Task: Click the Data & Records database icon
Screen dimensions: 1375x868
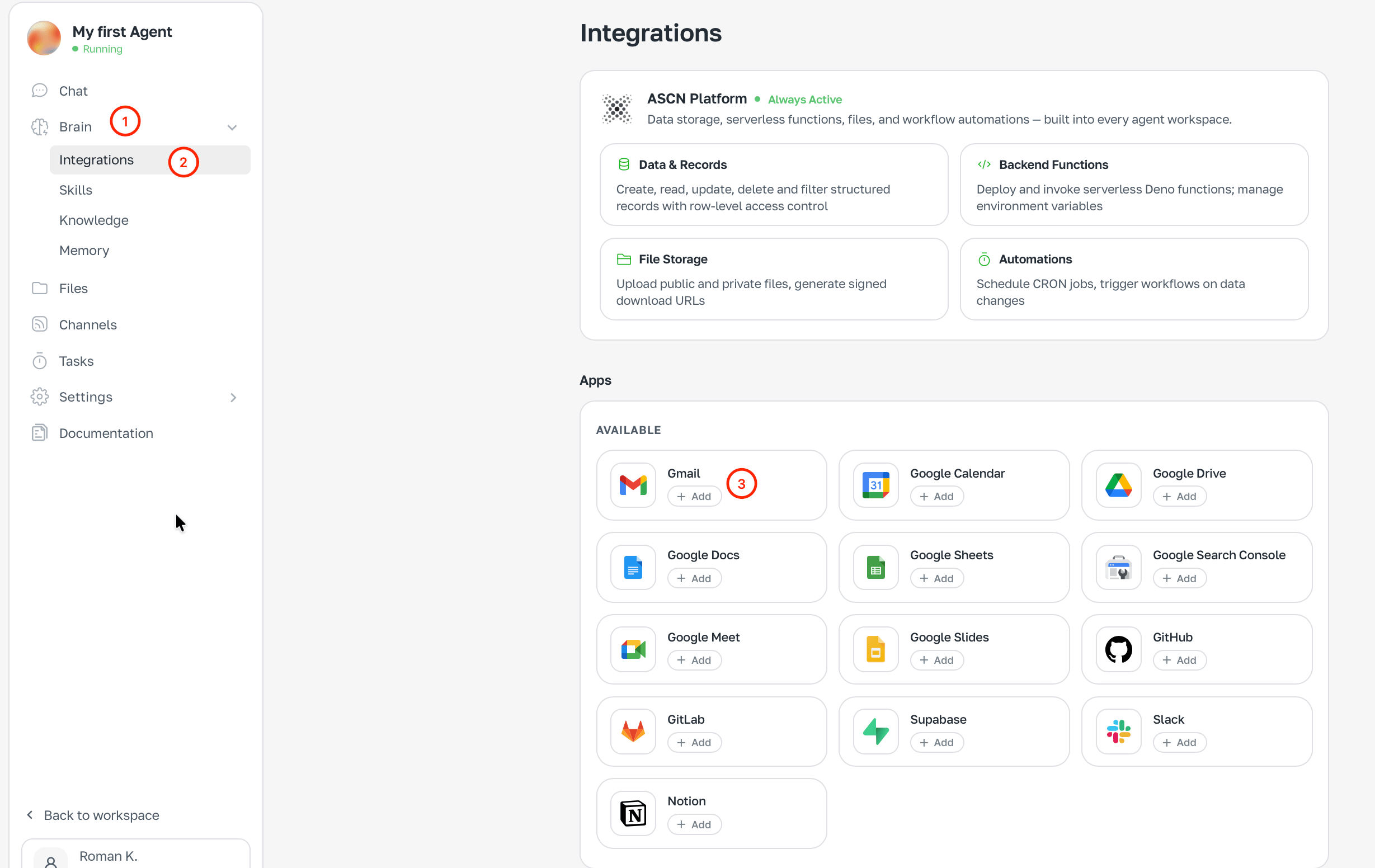Action: [624, 164]
